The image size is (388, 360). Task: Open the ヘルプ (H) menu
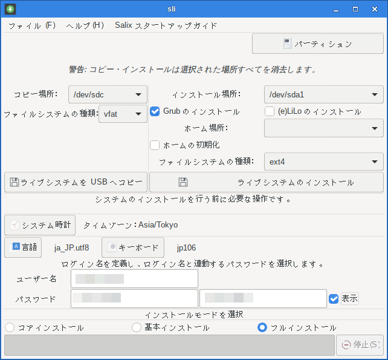(x=85, y=26)
